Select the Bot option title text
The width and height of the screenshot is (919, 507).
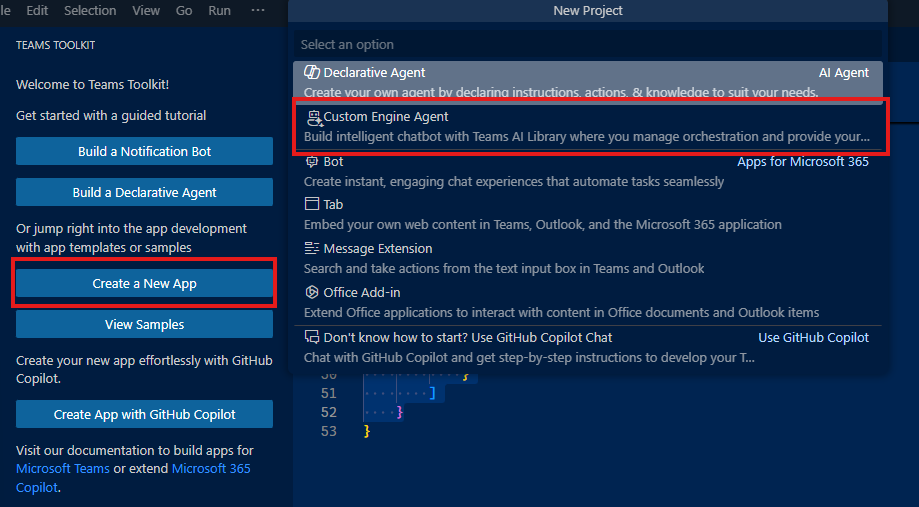333,161
